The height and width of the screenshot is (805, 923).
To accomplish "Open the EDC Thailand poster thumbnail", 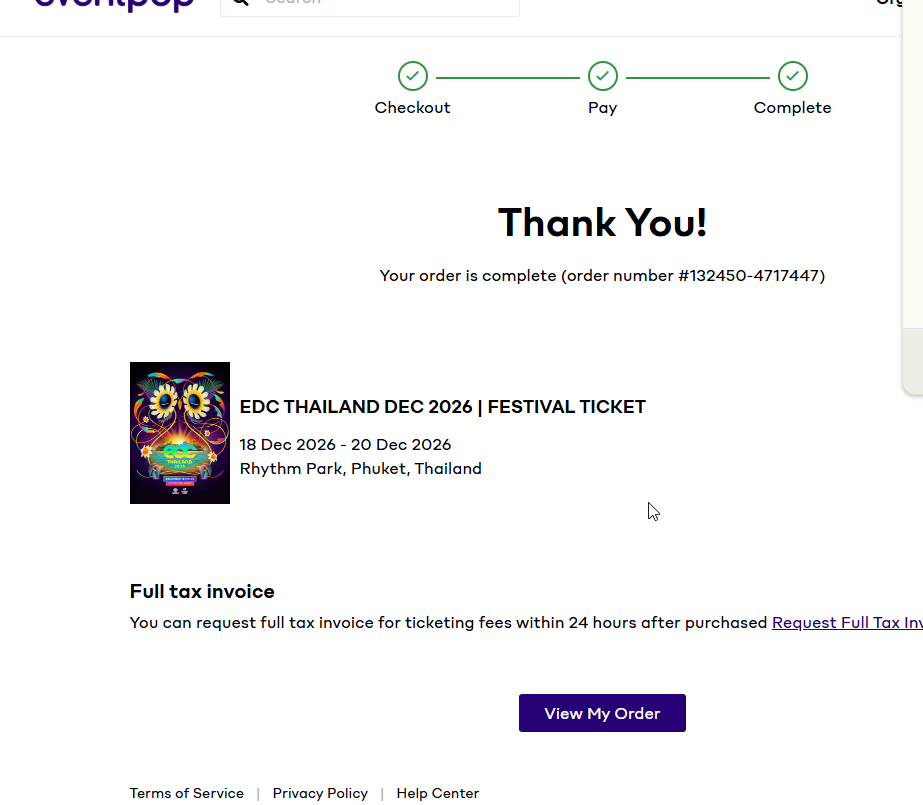I will click(x=180, y=433).
